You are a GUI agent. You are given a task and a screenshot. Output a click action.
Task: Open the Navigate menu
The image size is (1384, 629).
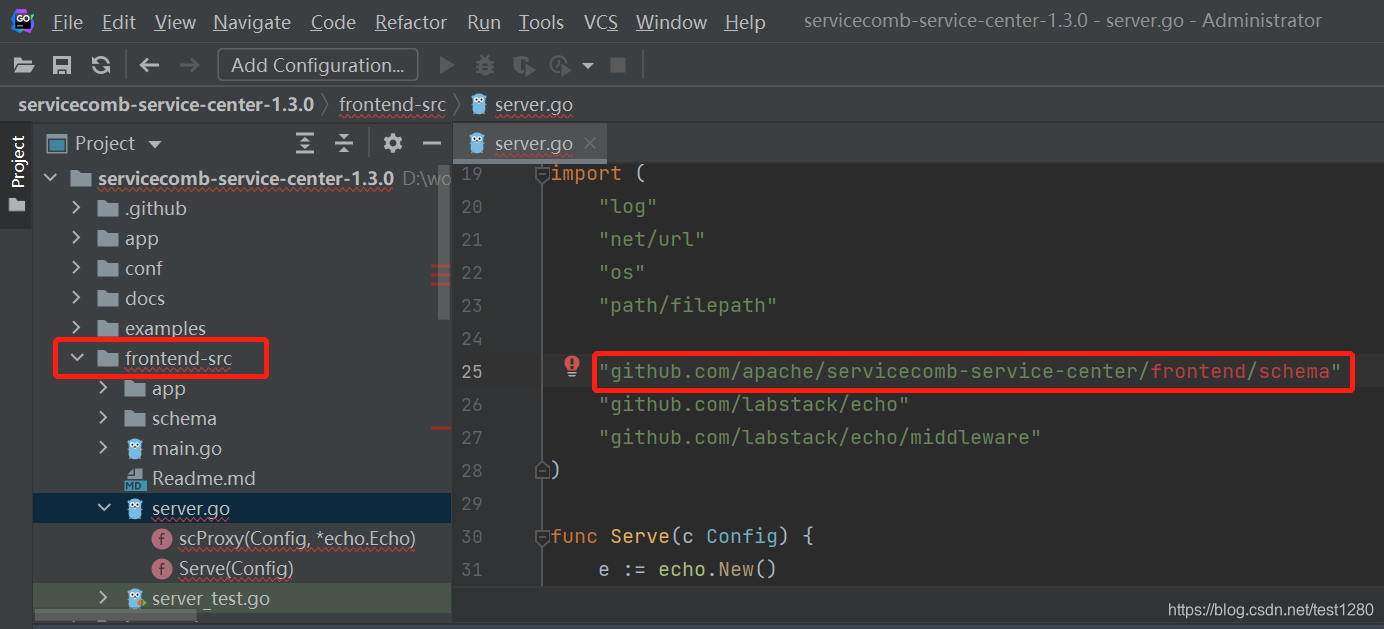pos(252,21)
